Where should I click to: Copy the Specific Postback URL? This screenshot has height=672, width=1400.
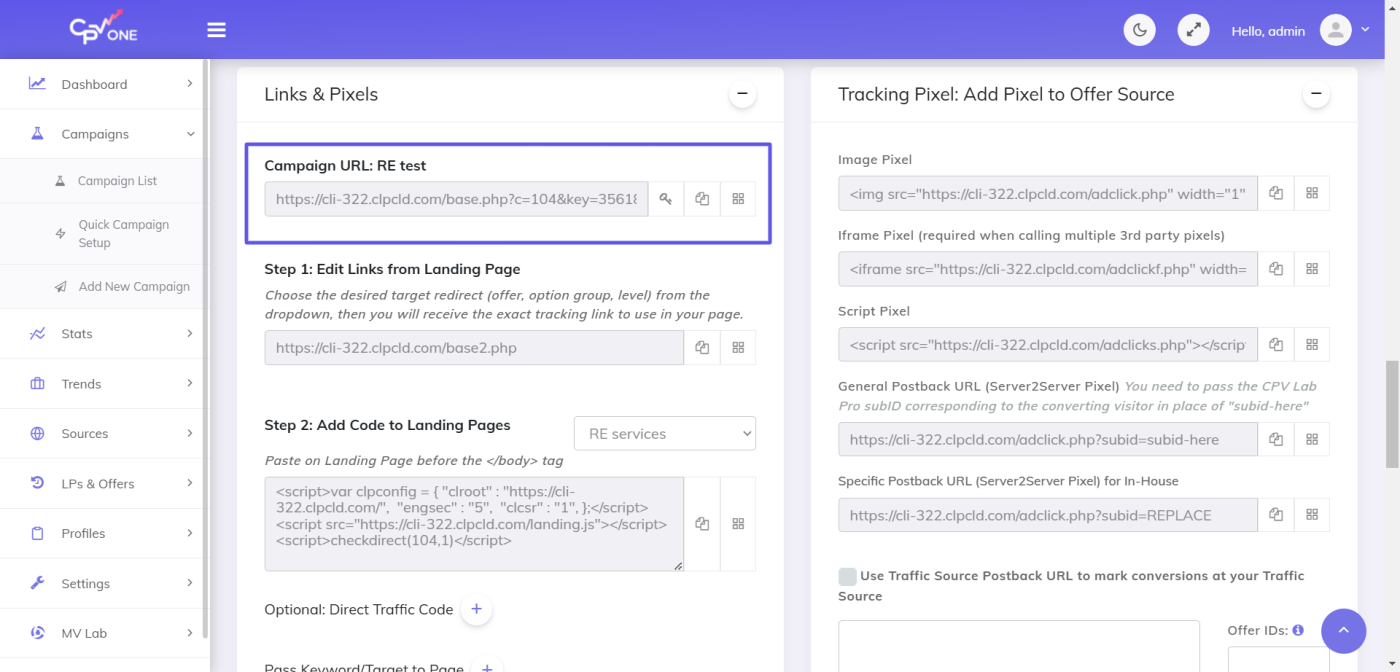[x=1276, y=515]
